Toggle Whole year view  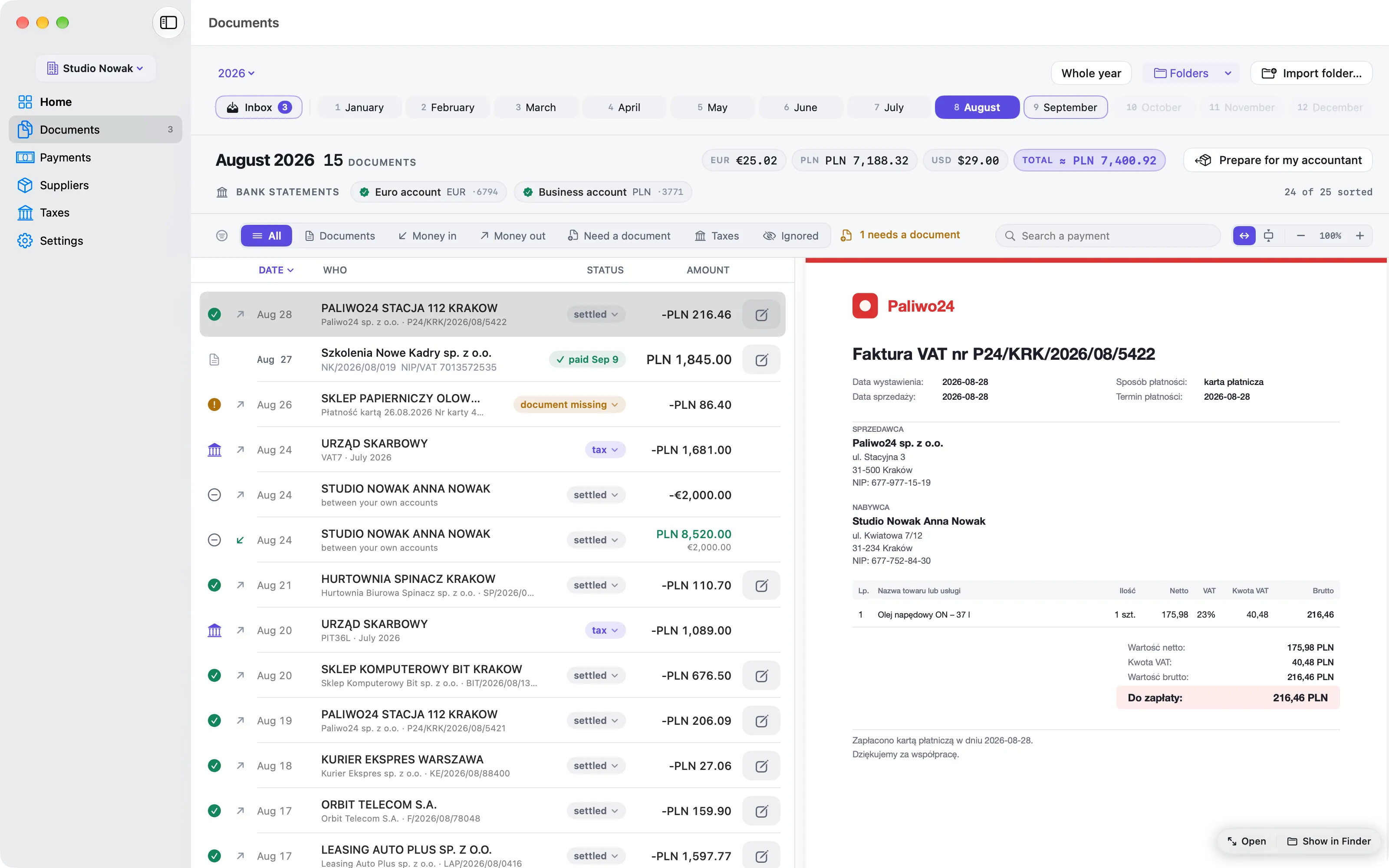point(1090,73)
